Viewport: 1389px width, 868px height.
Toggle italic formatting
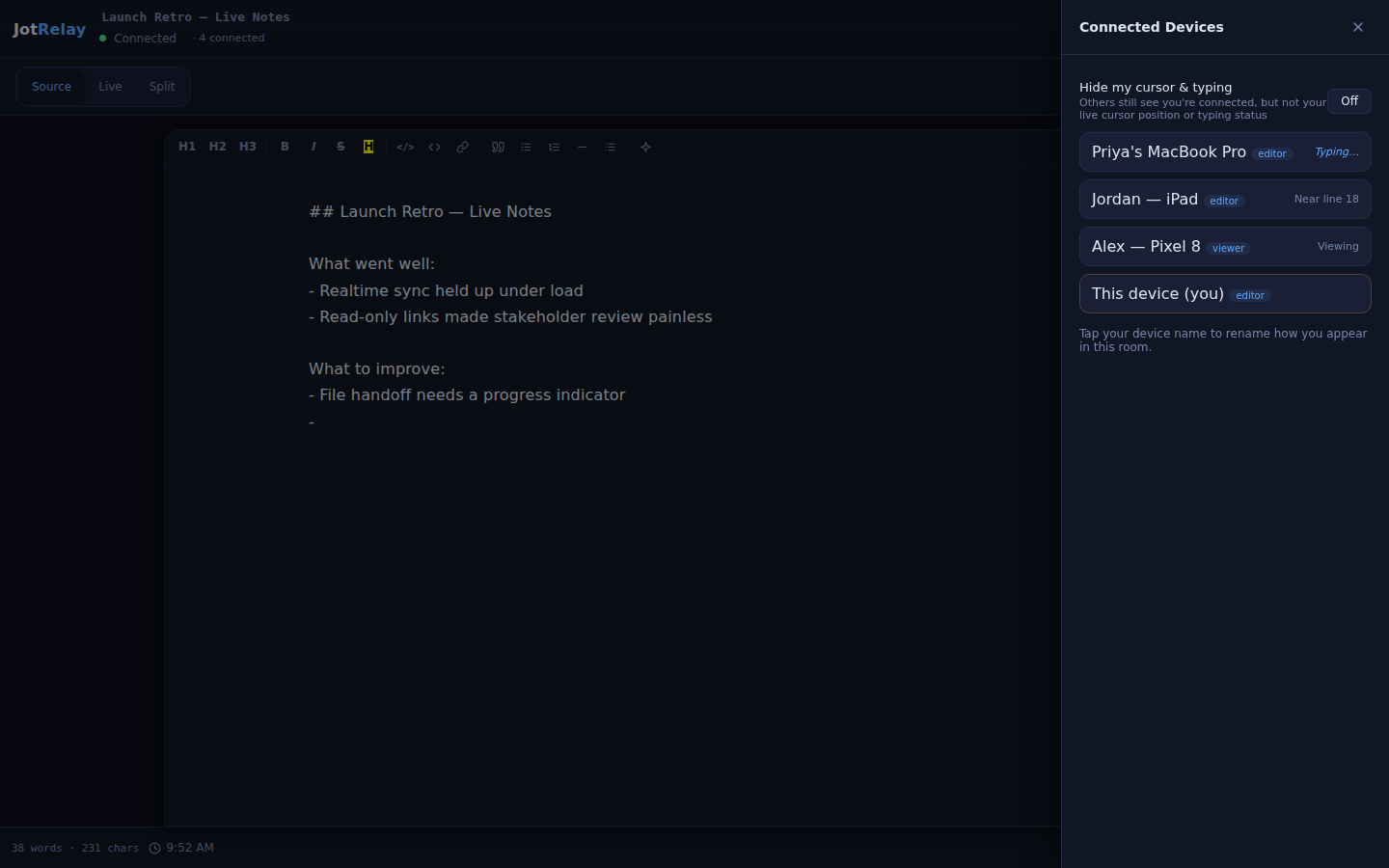tap(313, 147)
